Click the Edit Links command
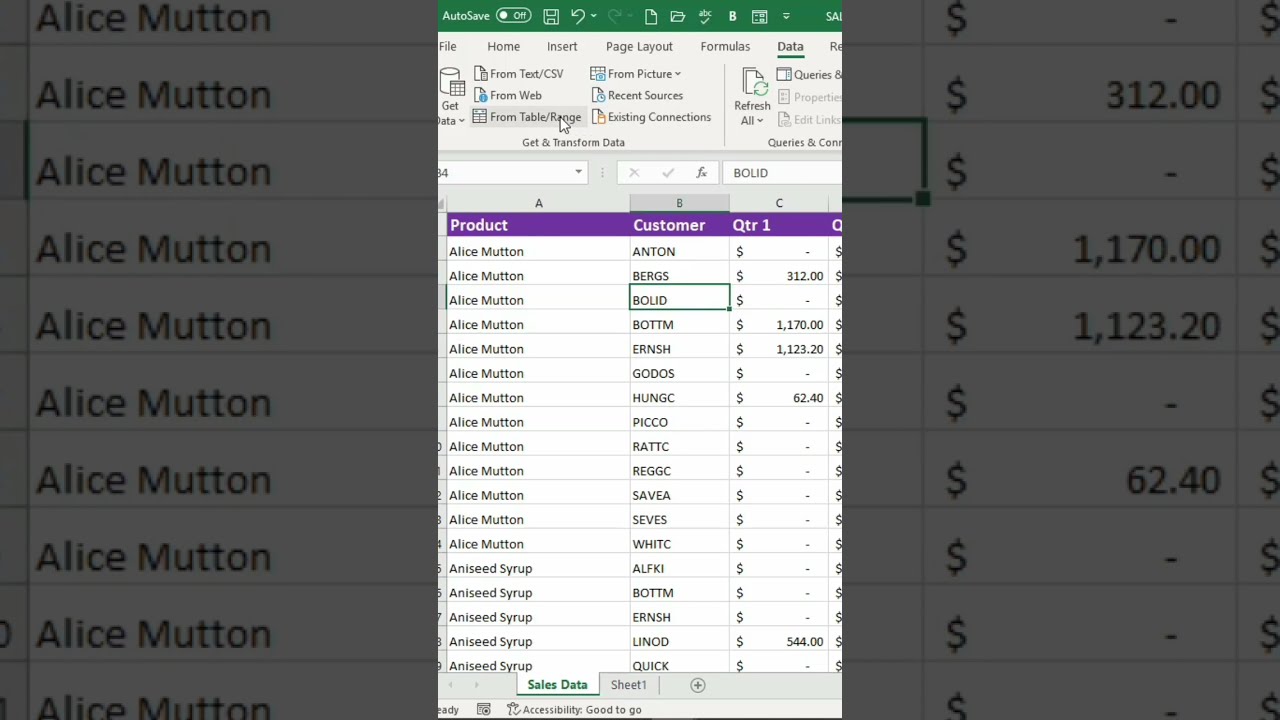Viewport: 1280px width, 720px height. coord(809,120)
